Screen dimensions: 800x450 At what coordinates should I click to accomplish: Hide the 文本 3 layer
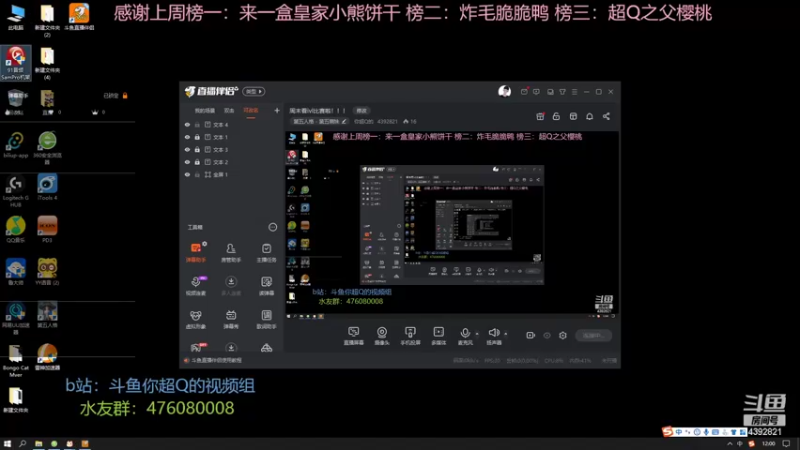187,149
